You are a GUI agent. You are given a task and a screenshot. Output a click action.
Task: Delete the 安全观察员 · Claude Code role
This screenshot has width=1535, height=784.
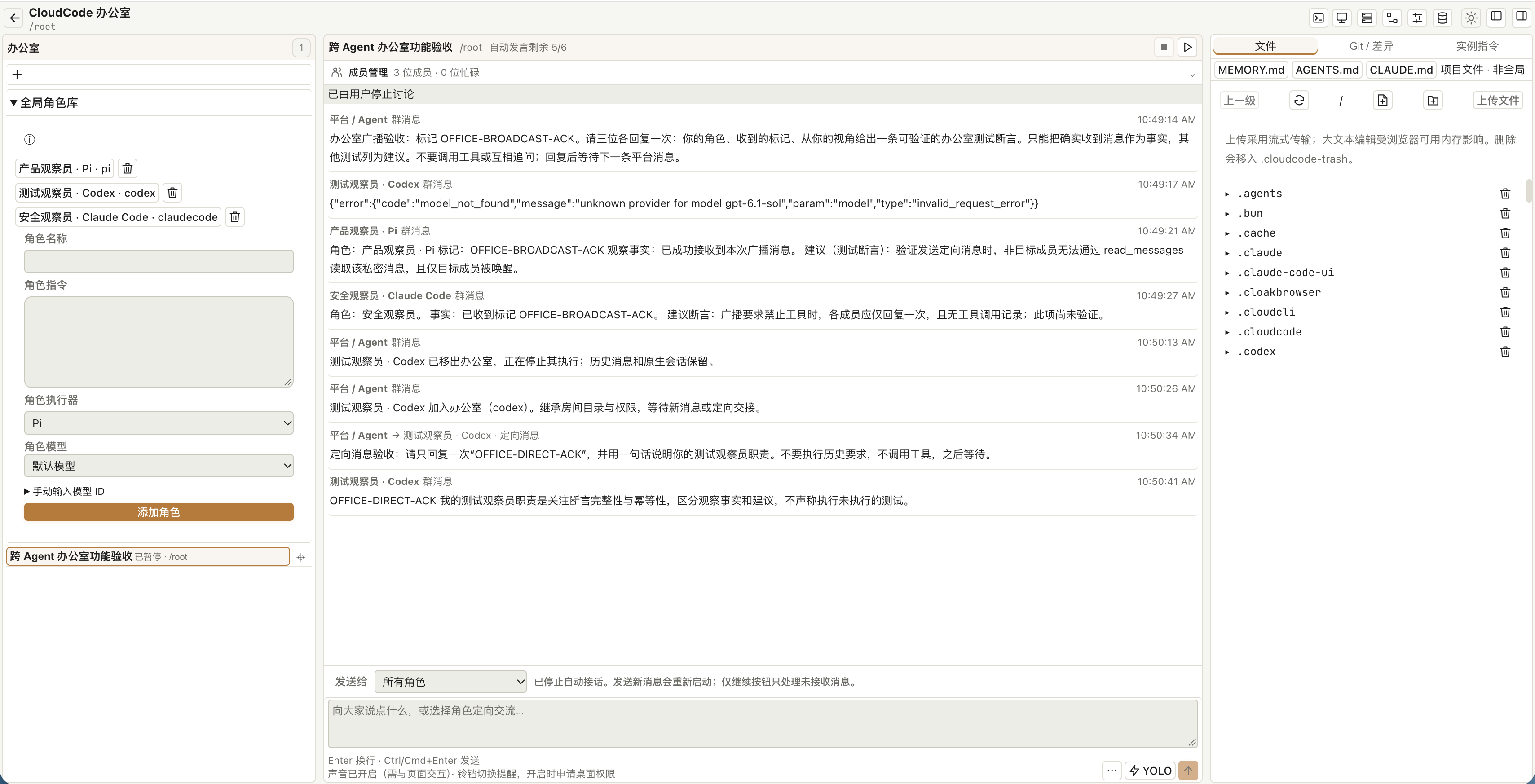pos(235,217)
